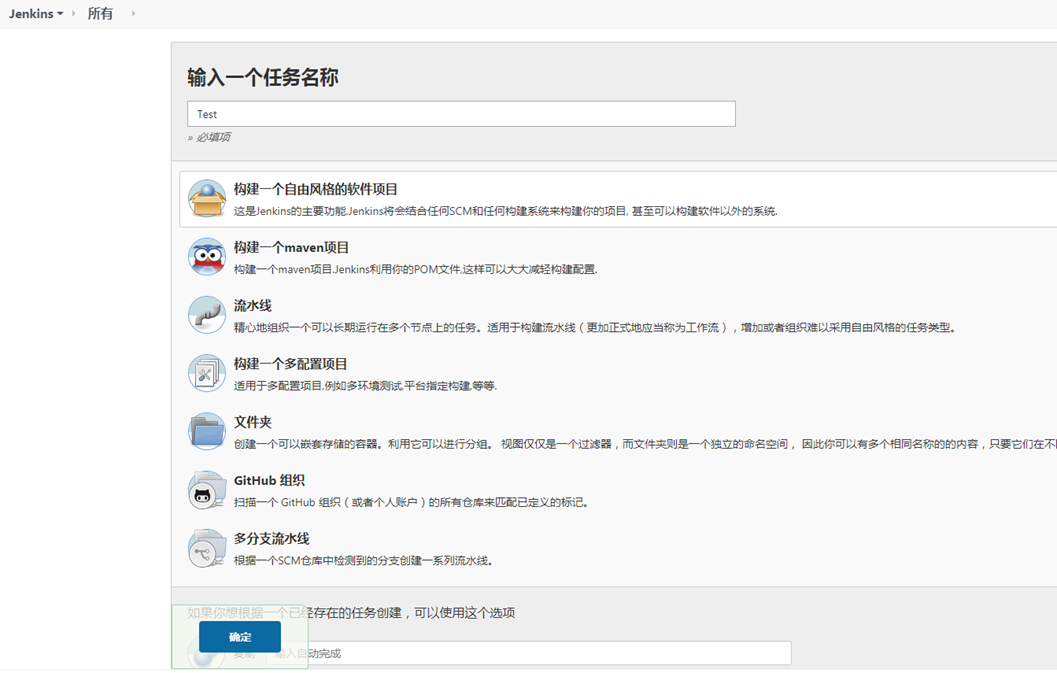This screenshot has height=673, width=1057.
Task: Click the 确定 button
Action: (x=240, y=637)
